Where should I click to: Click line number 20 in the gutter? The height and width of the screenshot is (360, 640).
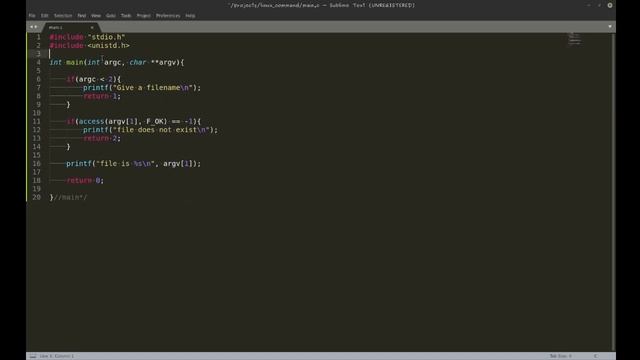coord(36,197)
